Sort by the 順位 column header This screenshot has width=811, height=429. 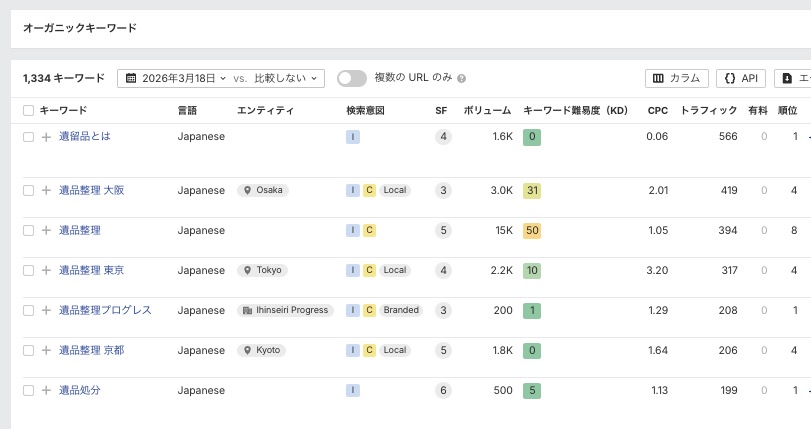pos(787,110)
